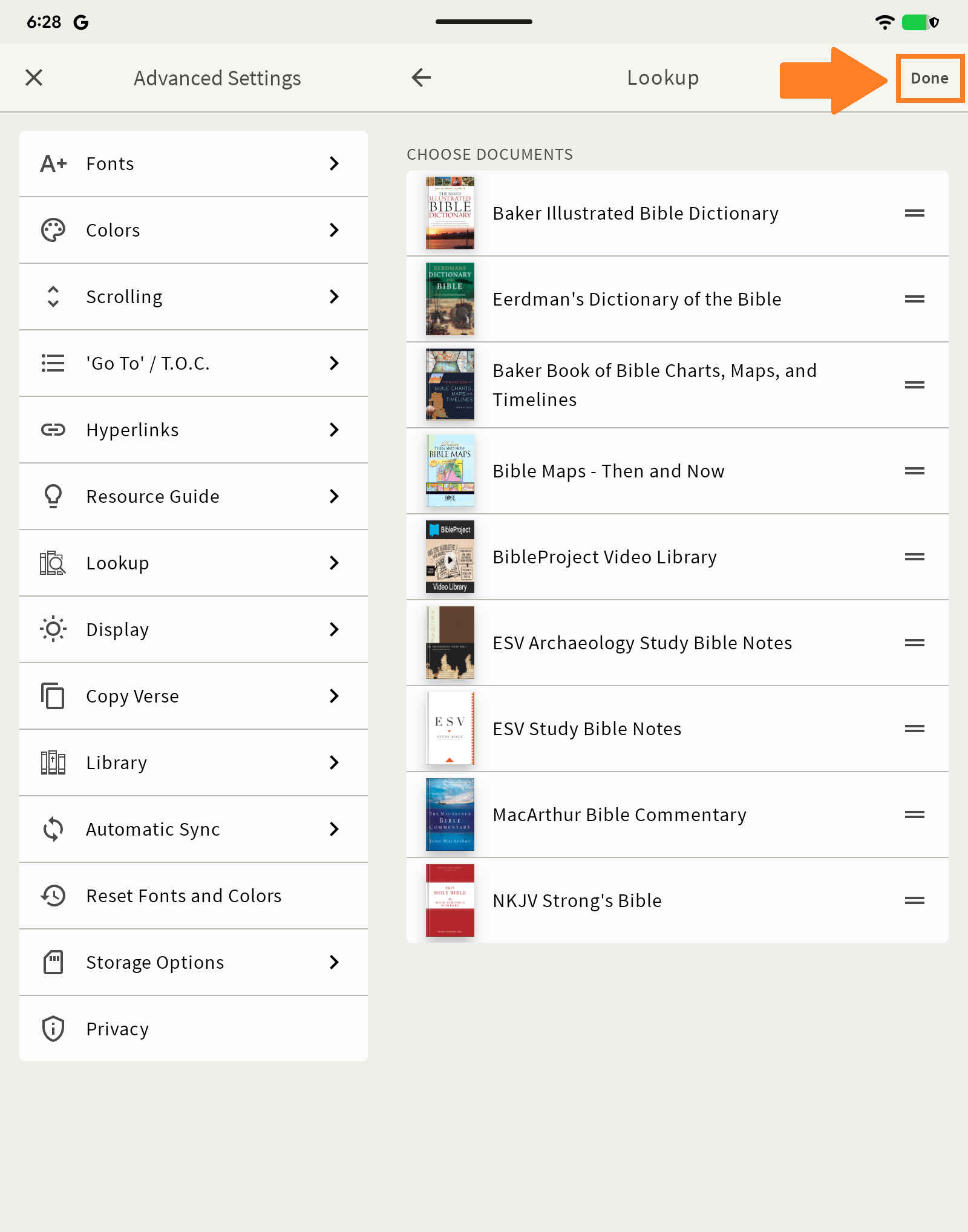Expand the Automatic Sync chevron
Image resolution: width=968 pixels, height=1232 pixels.
coord(334,829)
